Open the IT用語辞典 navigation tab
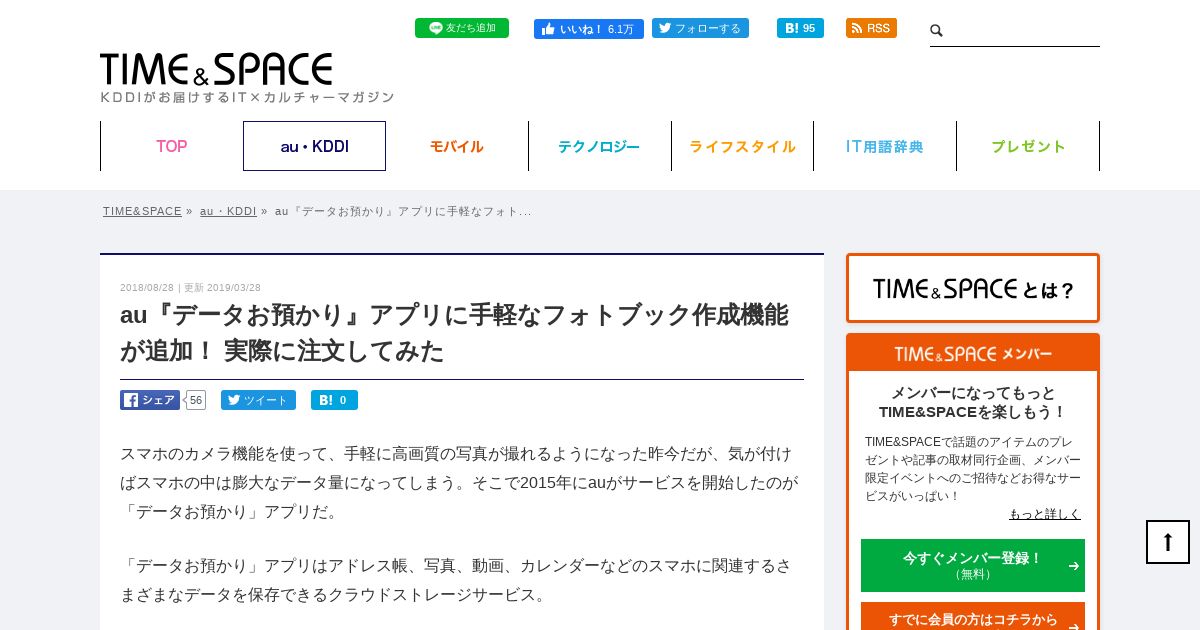Viewport: 1200px width, 630px height. [x=885, y=146]
